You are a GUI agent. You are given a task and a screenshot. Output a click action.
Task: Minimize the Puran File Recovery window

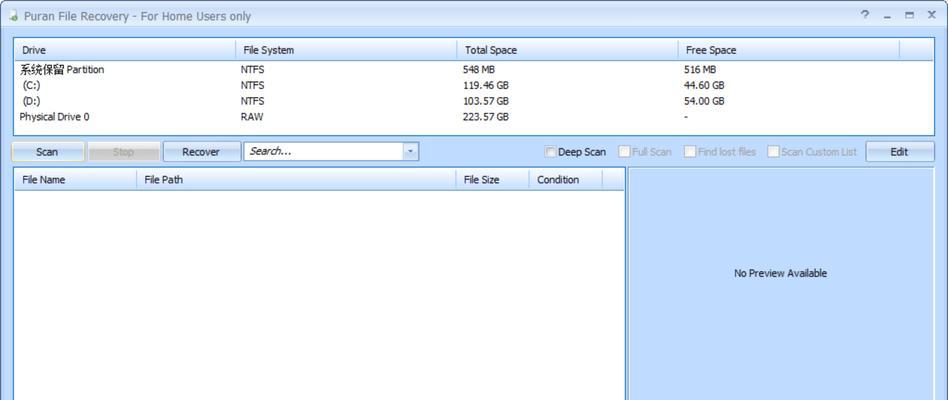pos(887,16)
